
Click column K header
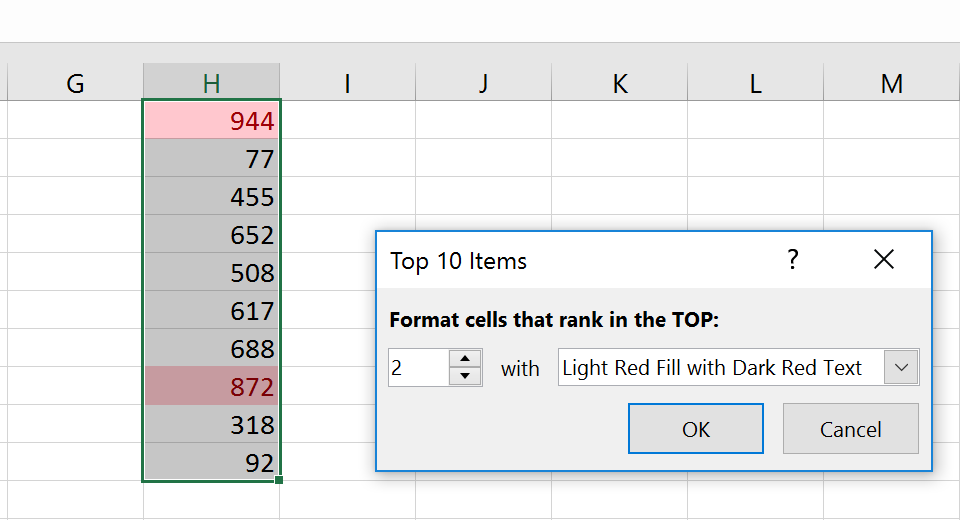(x=619, y=84)
